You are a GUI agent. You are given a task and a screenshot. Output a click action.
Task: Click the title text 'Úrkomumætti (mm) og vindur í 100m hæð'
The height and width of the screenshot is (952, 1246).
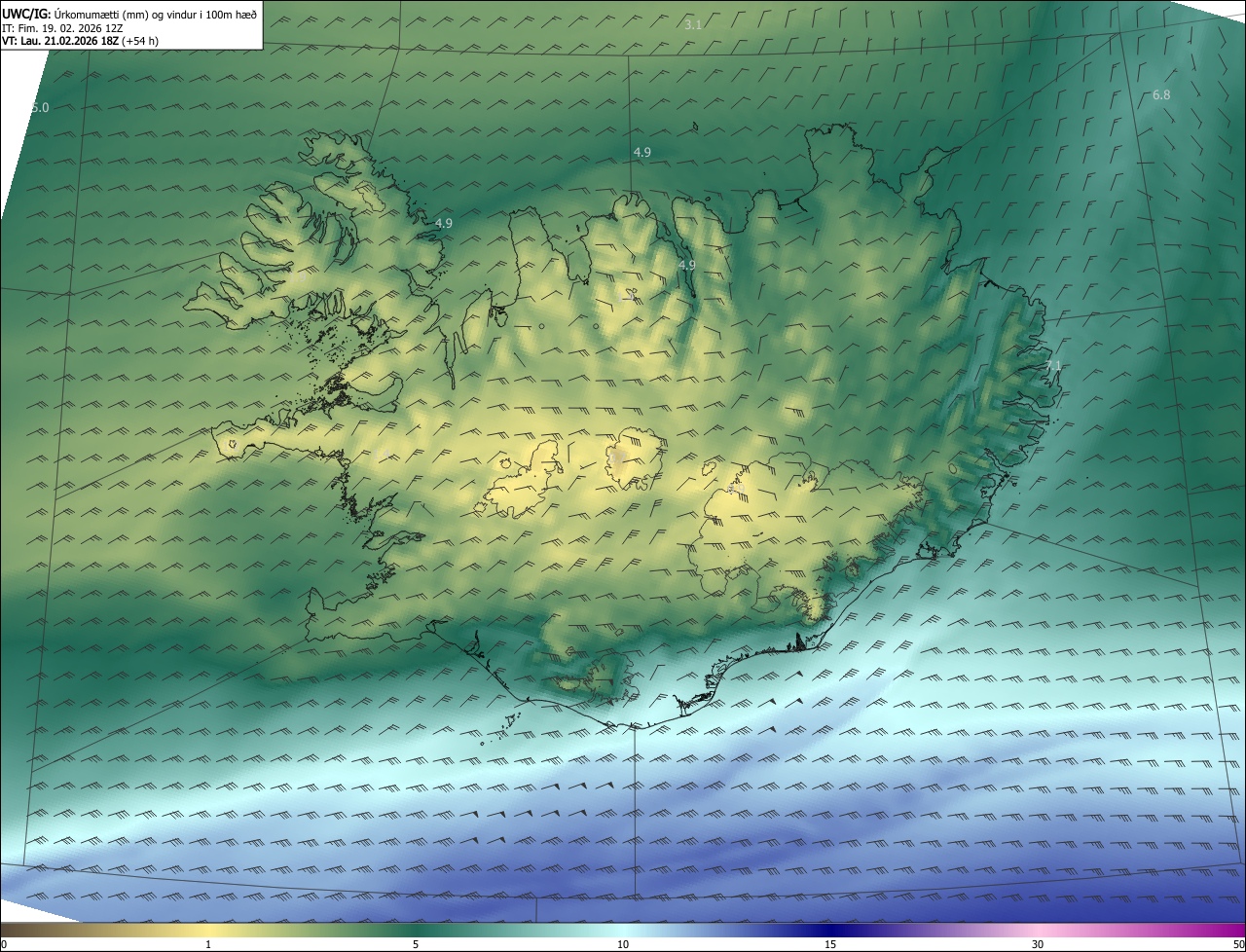[155, 14]
